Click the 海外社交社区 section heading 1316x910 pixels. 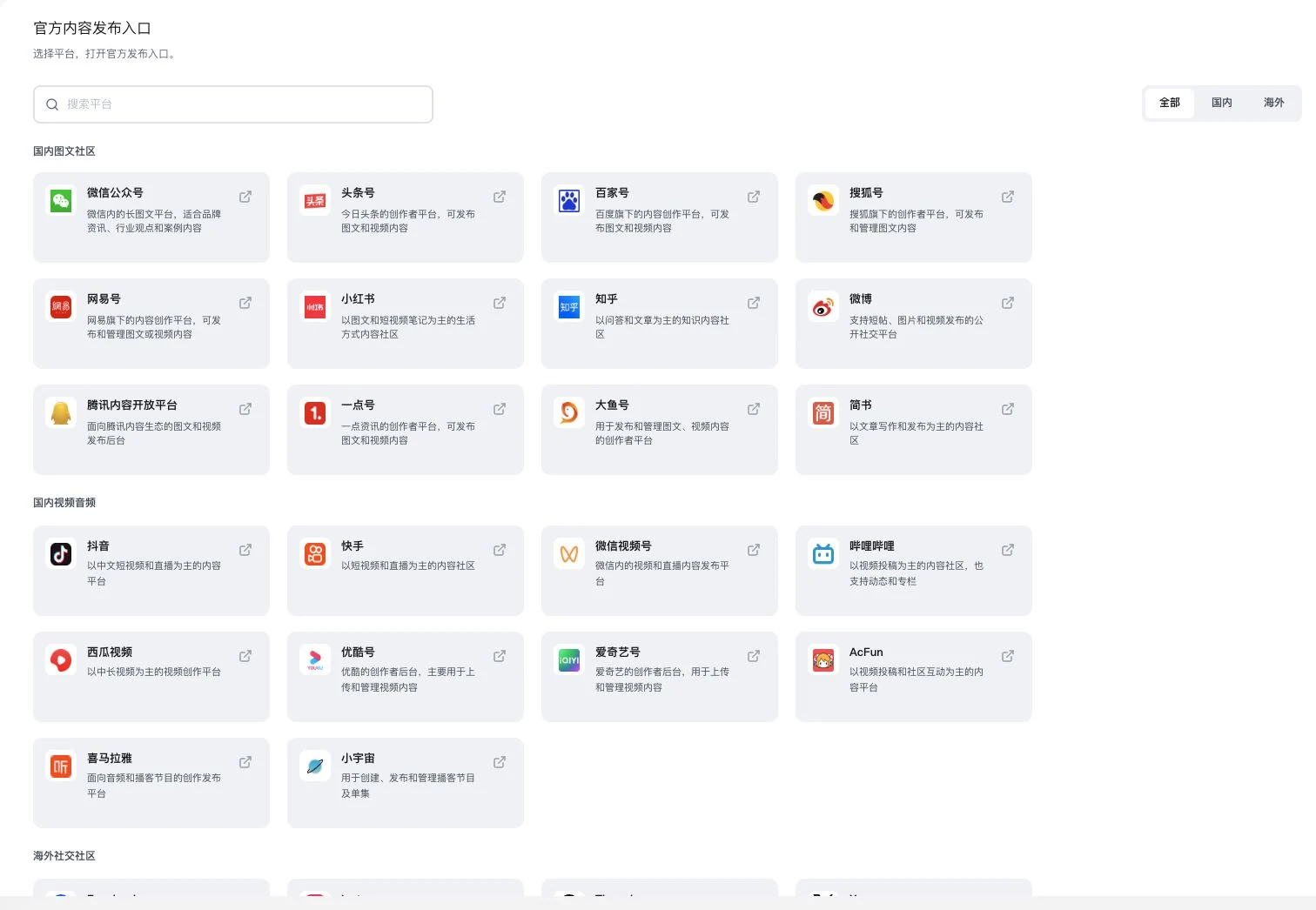tap(64, 856)
